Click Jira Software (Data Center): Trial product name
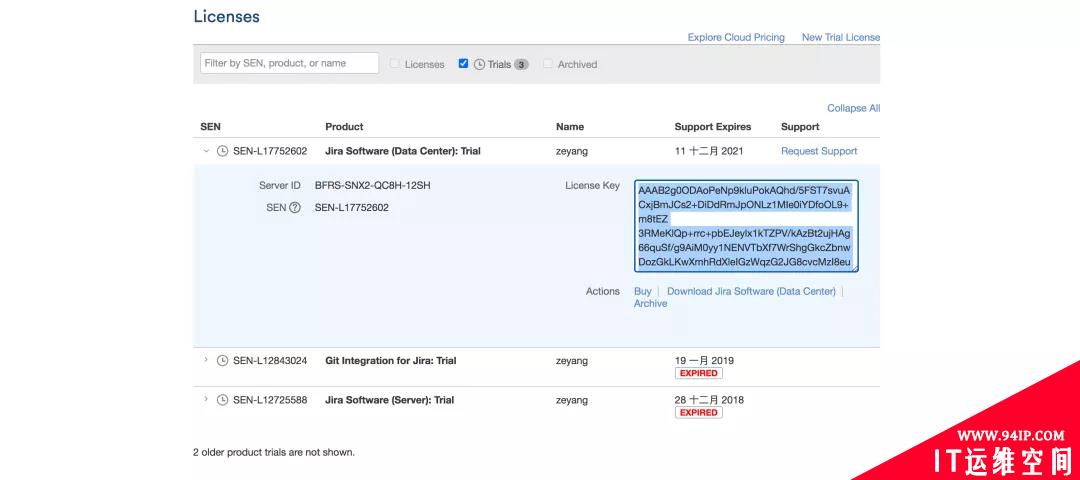Screen dimensions: 1080x480 (x=403, y=151)
